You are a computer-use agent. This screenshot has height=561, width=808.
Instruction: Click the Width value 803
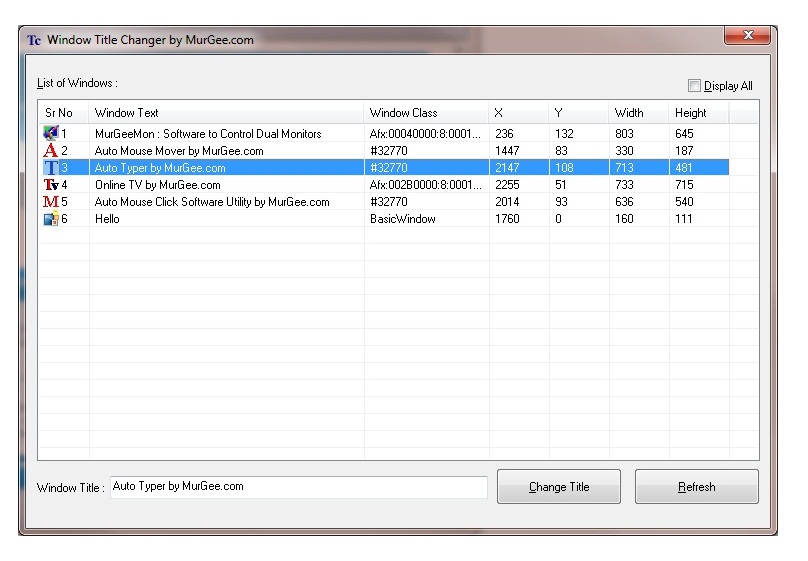624,134
